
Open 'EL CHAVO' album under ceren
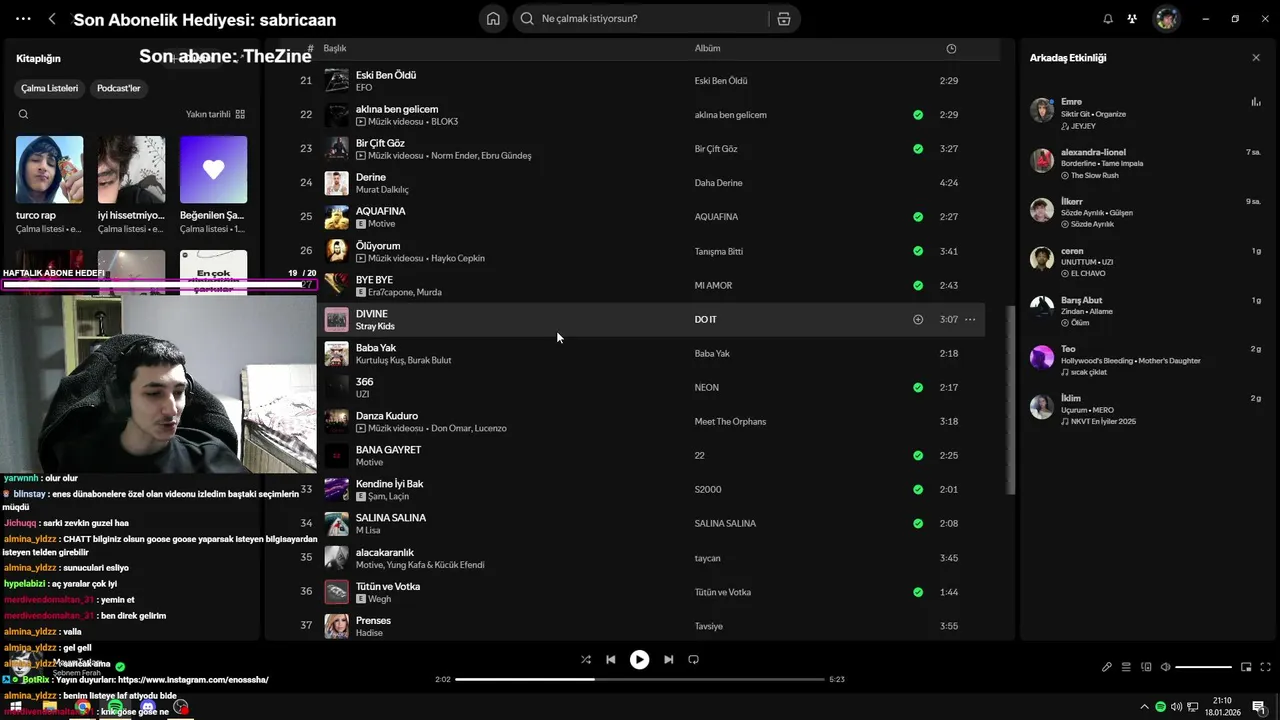point(1087,273)
